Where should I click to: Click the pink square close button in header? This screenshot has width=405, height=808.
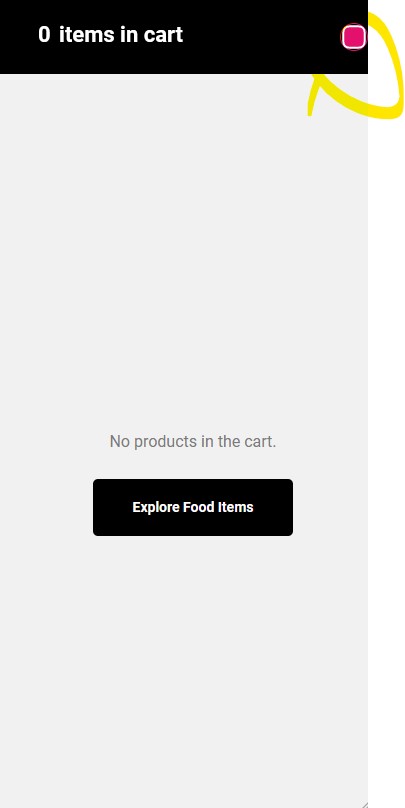pos(353,37)
